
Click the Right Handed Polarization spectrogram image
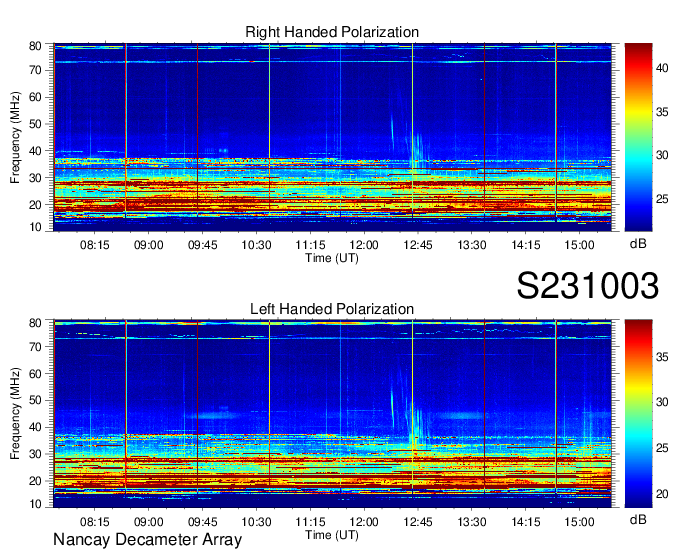pos(332,137)
